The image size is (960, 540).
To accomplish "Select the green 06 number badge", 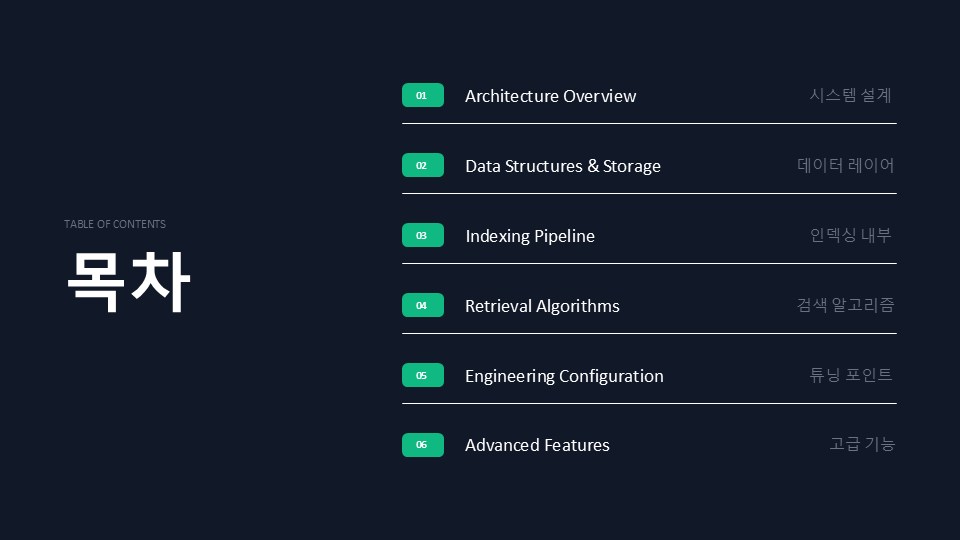I will tap(422, 445).
